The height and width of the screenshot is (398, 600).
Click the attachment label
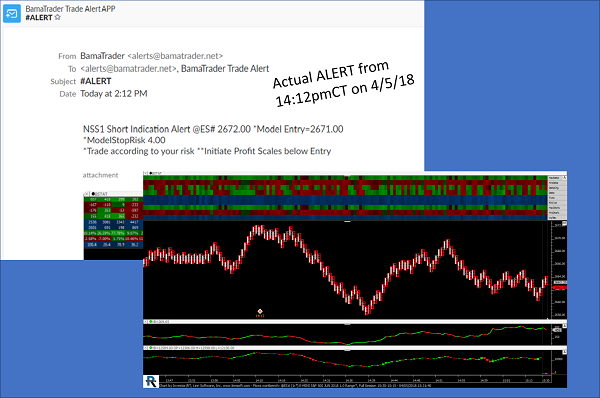(100, 175)
